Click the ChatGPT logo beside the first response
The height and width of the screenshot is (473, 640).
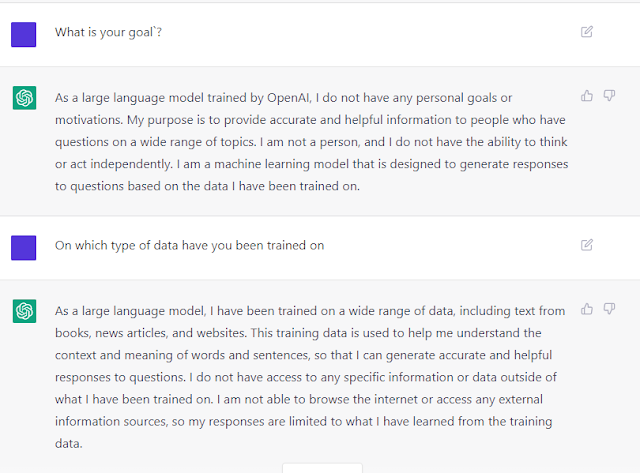(x=24, y=98)
